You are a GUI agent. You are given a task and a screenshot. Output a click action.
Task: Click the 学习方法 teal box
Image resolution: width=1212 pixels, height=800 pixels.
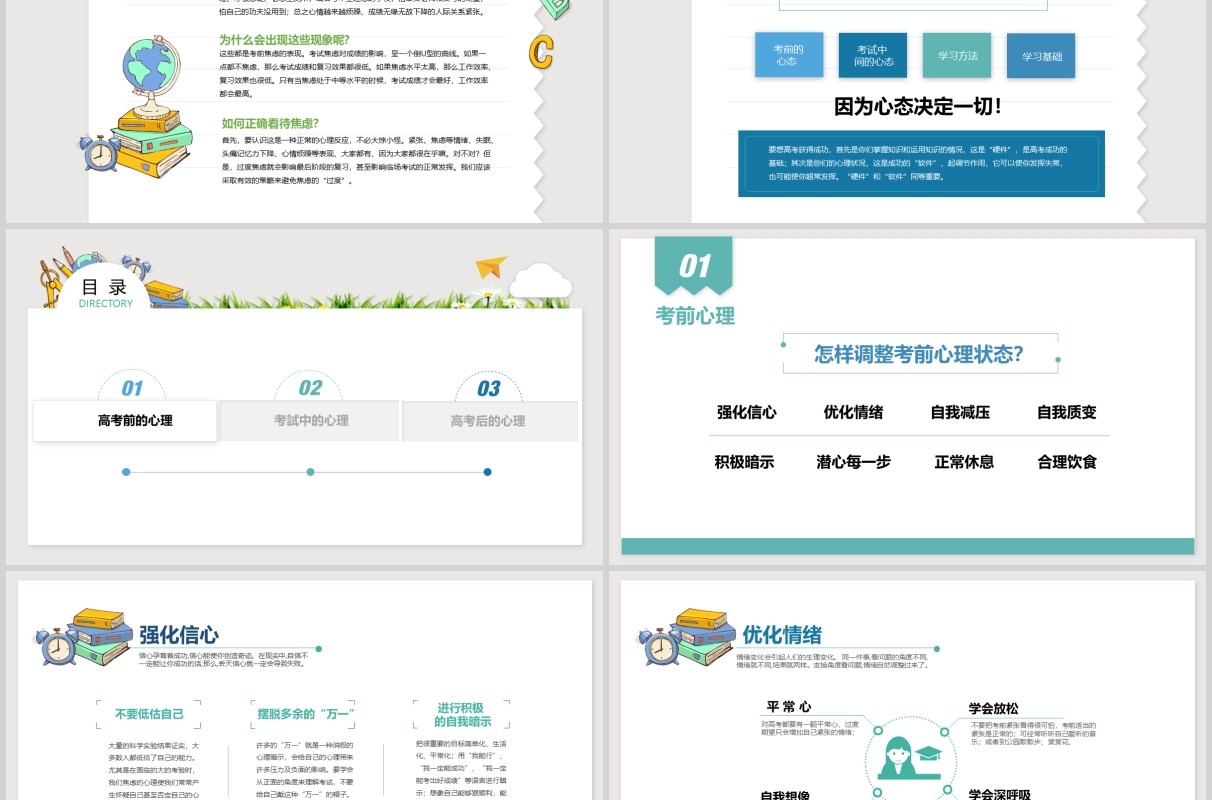[957, 55]
